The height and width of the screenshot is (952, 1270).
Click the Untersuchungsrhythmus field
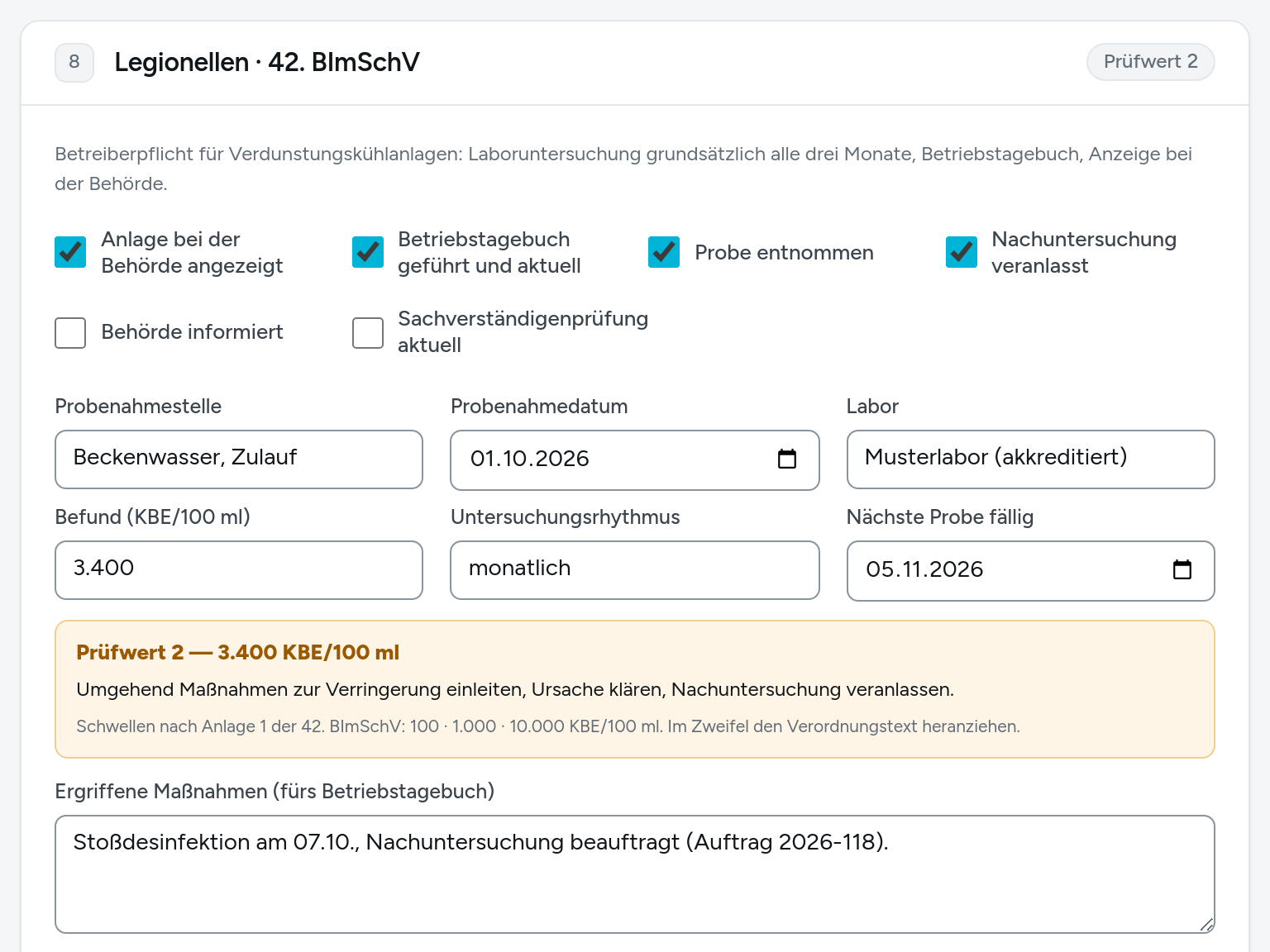pyautogui.click(x=635, y=570)
